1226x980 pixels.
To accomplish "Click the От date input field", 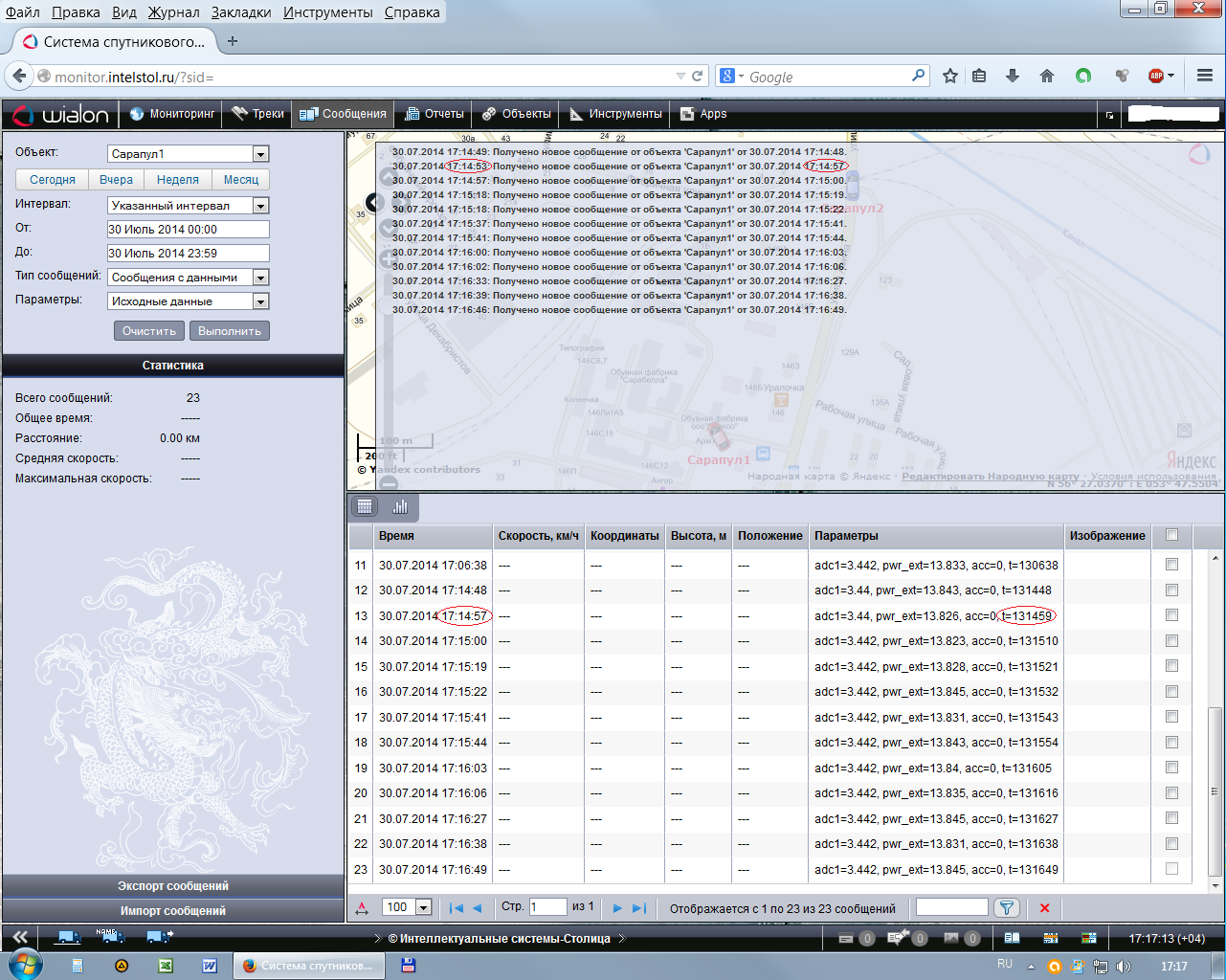I will pos(188,230).
